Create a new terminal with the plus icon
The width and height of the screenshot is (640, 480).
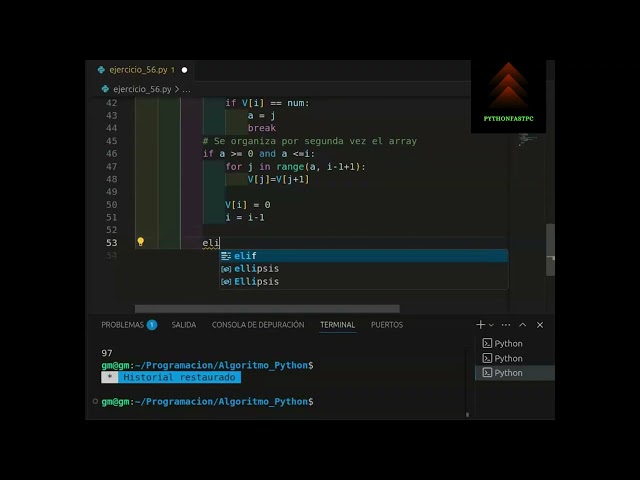pos(480,324)
